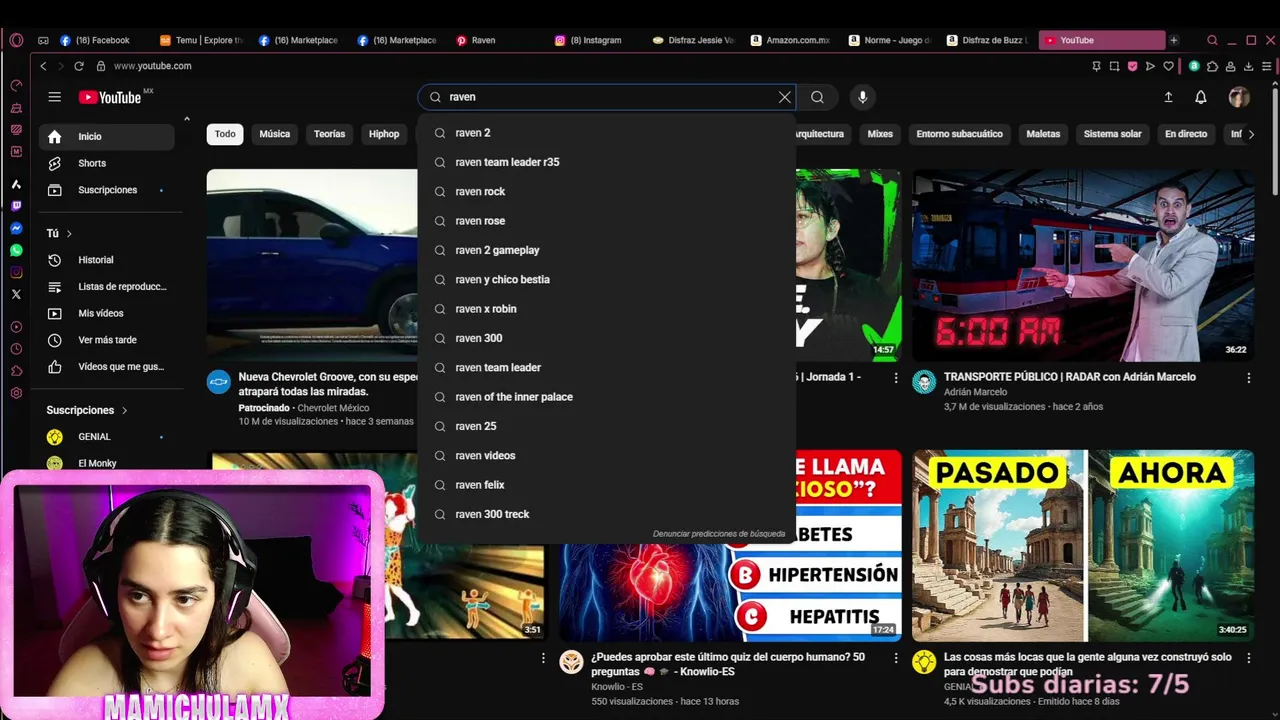
Task: Open TRANSPORTE PÚBLICO video thumbnail
Action: point(1083,265)
